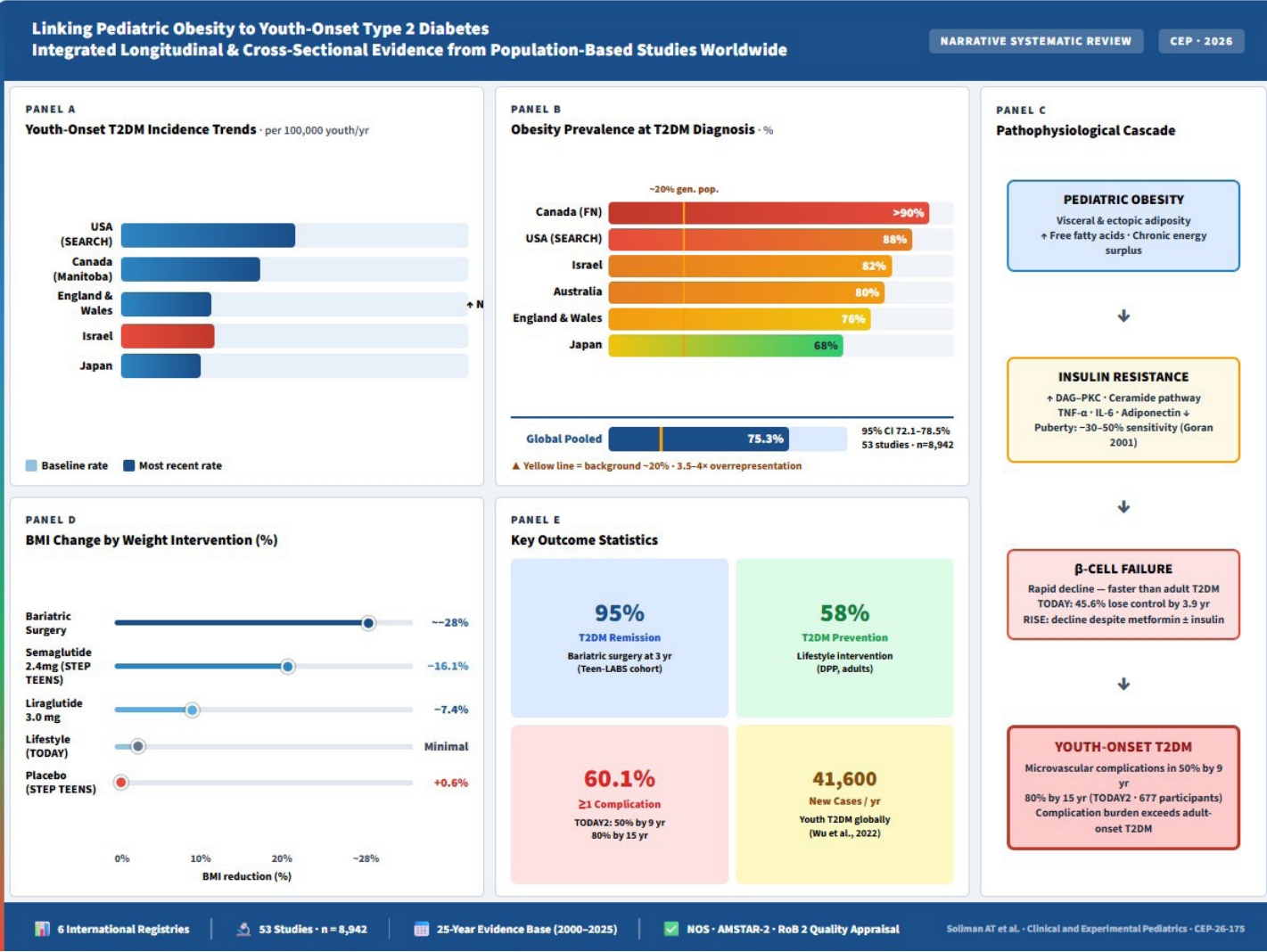
Task: Click the calendar icon beside 25-Year Evidence Base
Action: [422, 929]
